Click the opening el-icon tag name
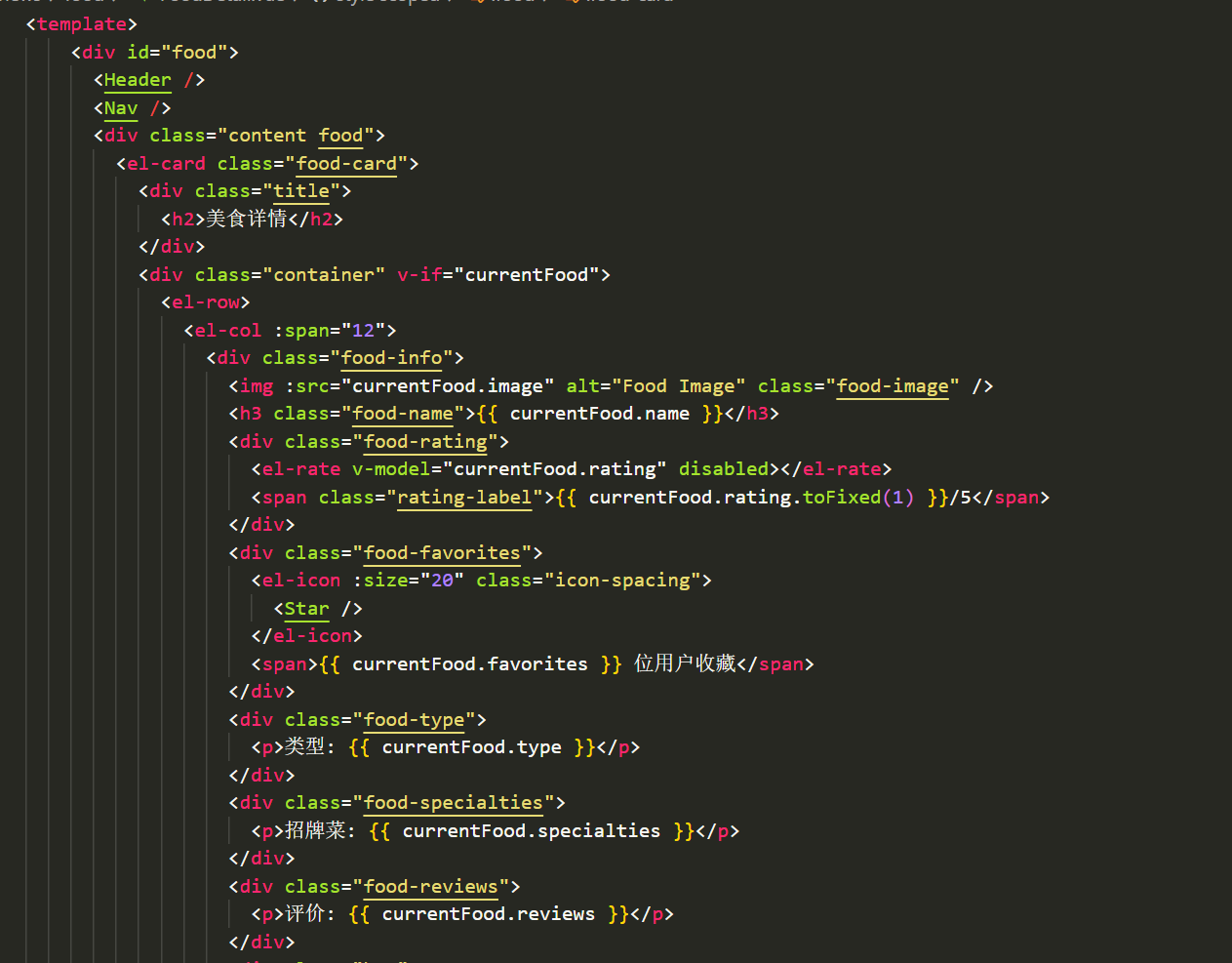The height and width of the screenshot is (963, 1232). [x=301, y=581]
